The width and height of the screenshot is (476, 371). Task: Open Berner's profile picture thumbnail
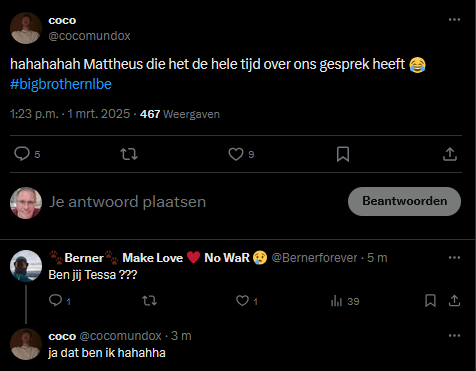coord(26,266)
